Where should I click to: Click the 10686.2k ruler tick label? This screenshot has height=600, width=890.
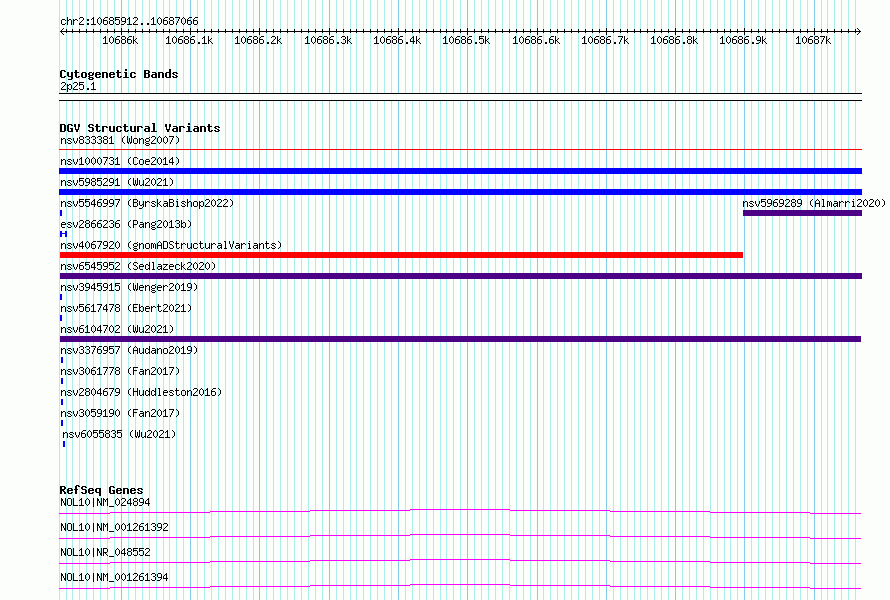click(x=258, y=40)
